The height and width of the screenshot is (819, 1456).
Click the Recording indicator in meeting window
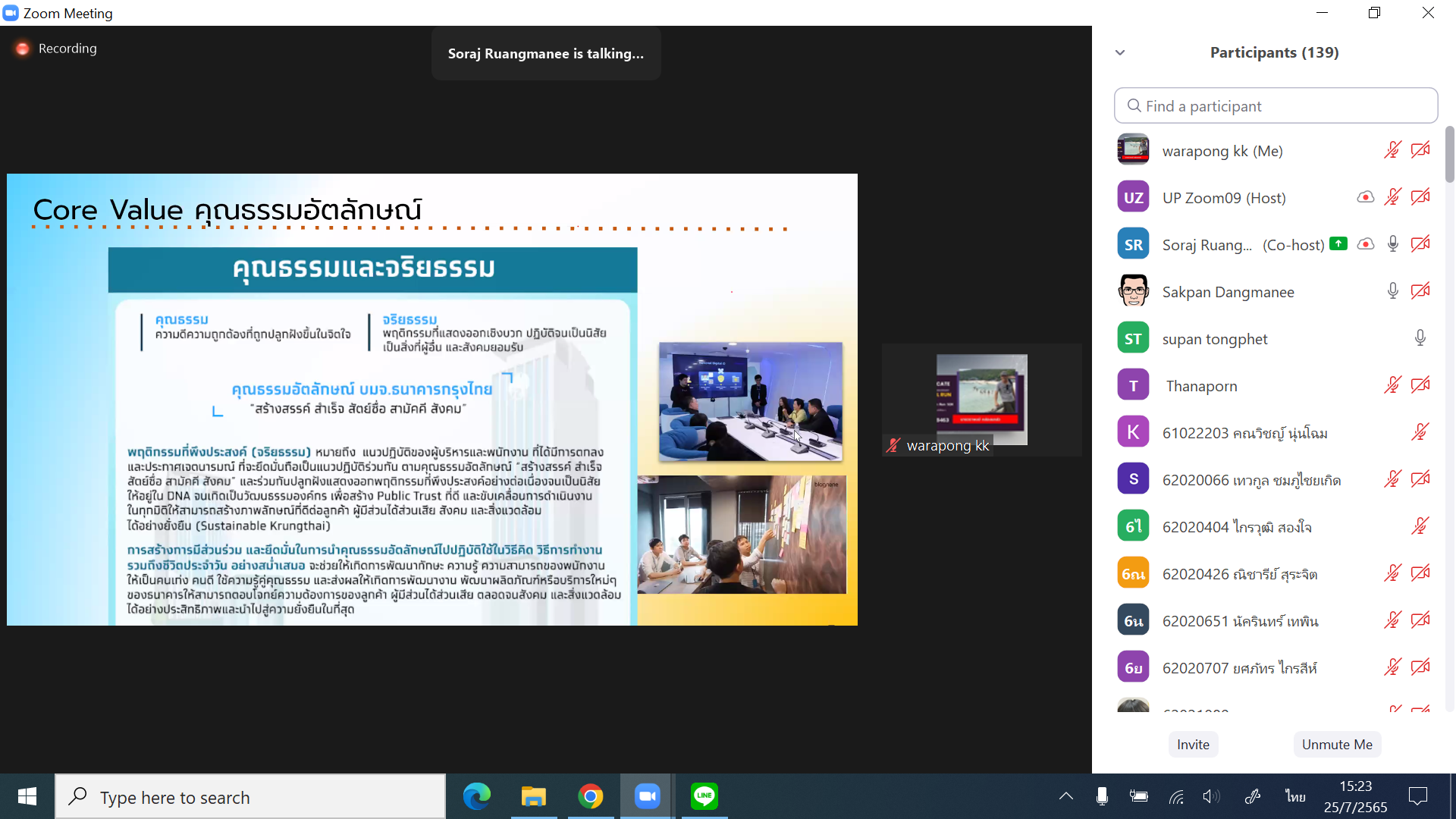click(57, 49)
